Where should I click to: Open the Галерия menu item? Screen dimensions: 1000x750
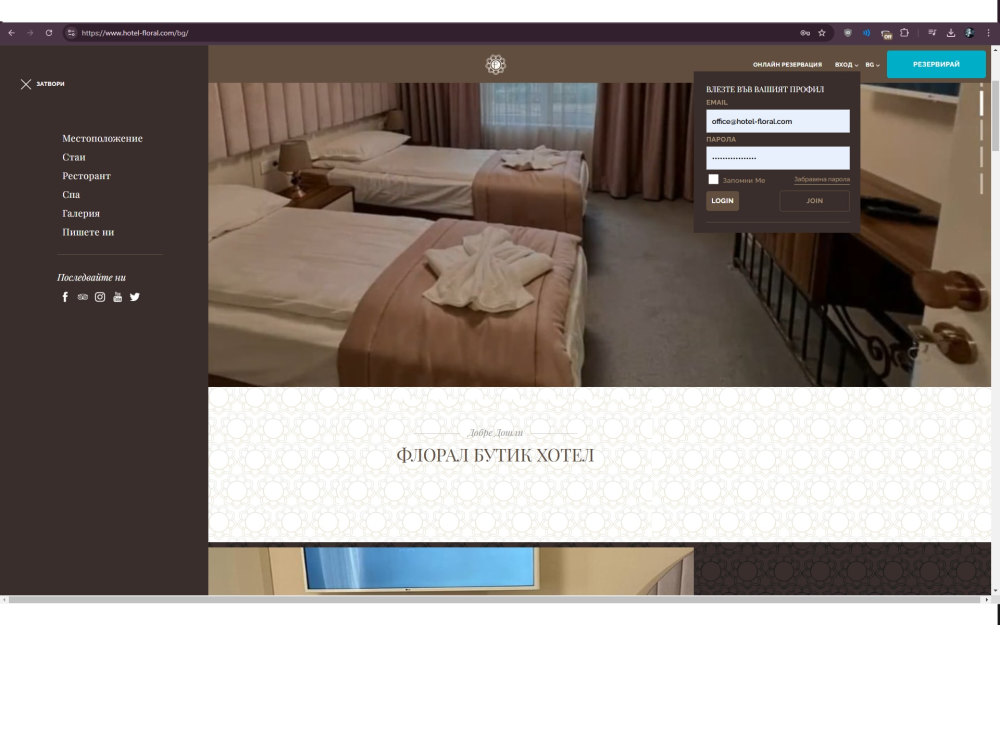81,214
